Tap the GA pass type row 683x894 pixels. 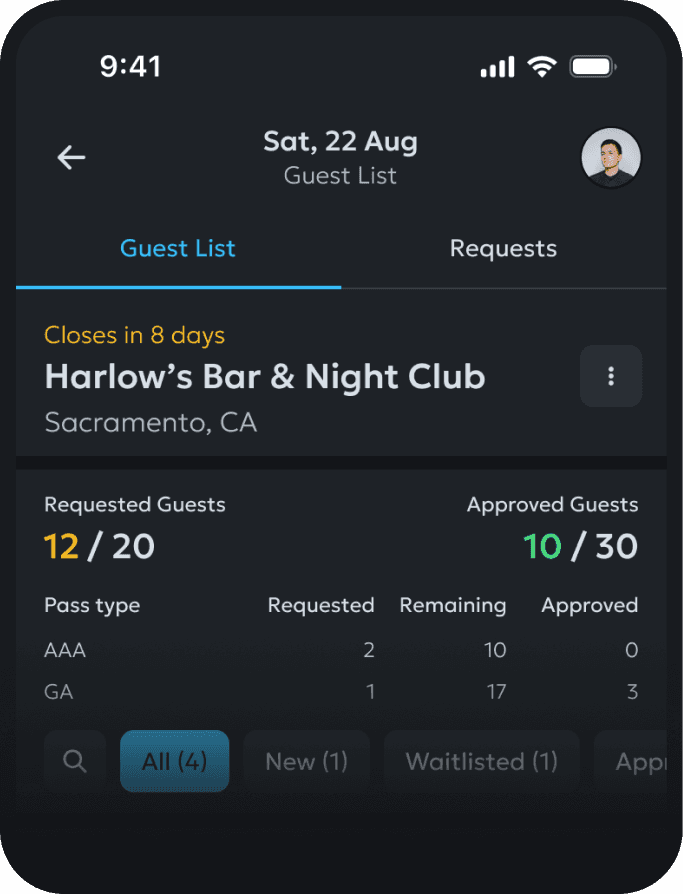[x=340, y=692]
